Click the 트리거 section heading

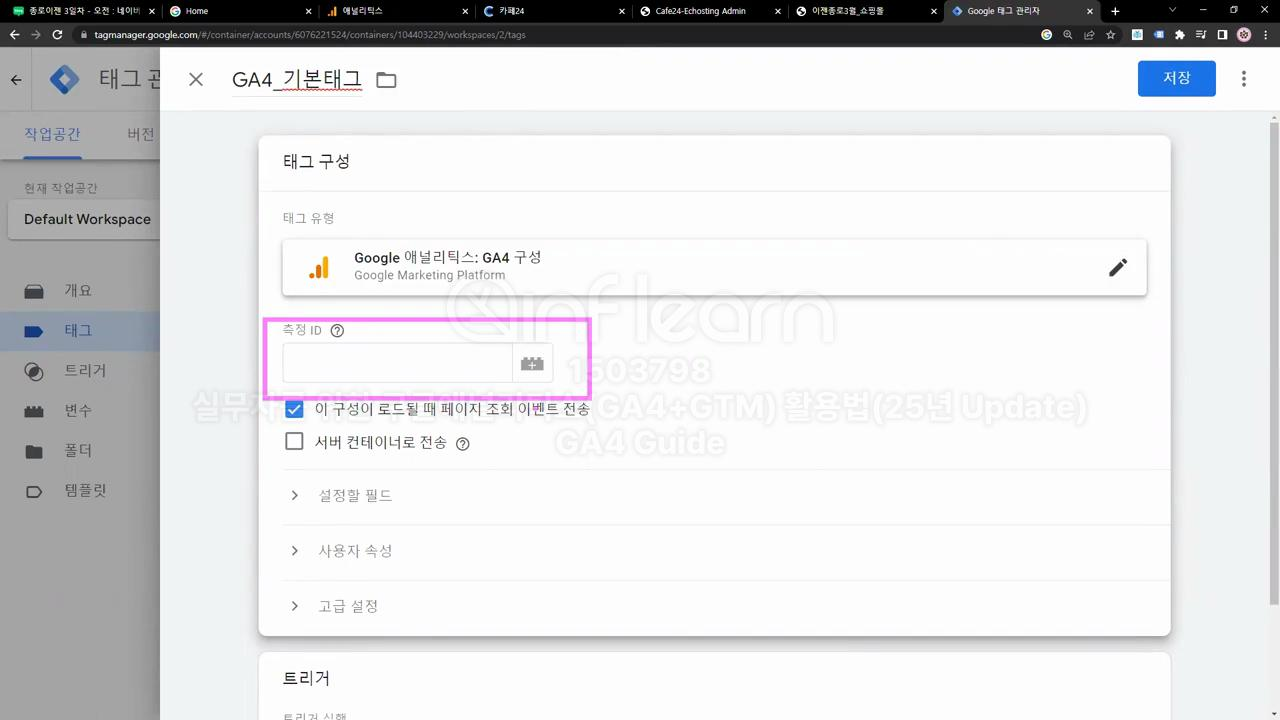coord(306,678)
